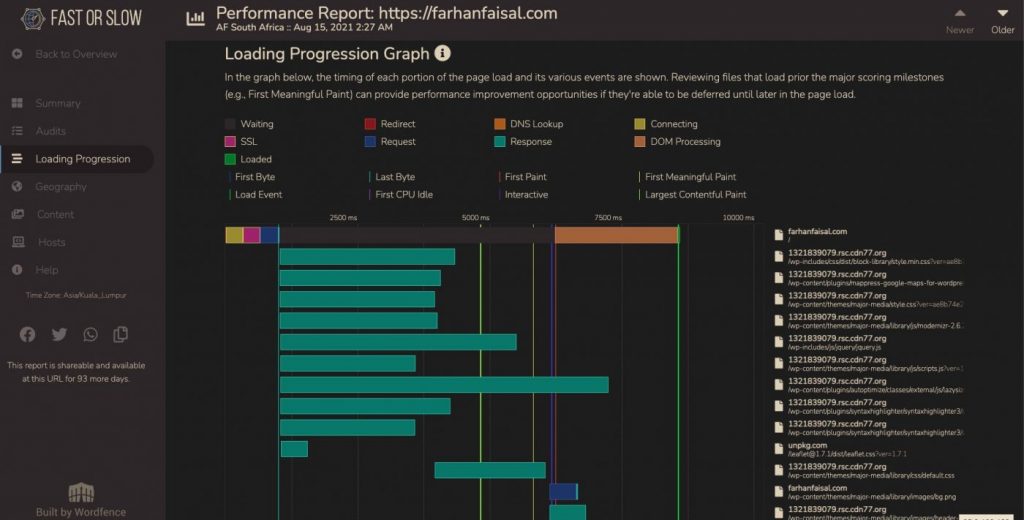Viewport: 1024px width, 520px height.
Task: Click the default.css file entry
Action: point(871,470)
